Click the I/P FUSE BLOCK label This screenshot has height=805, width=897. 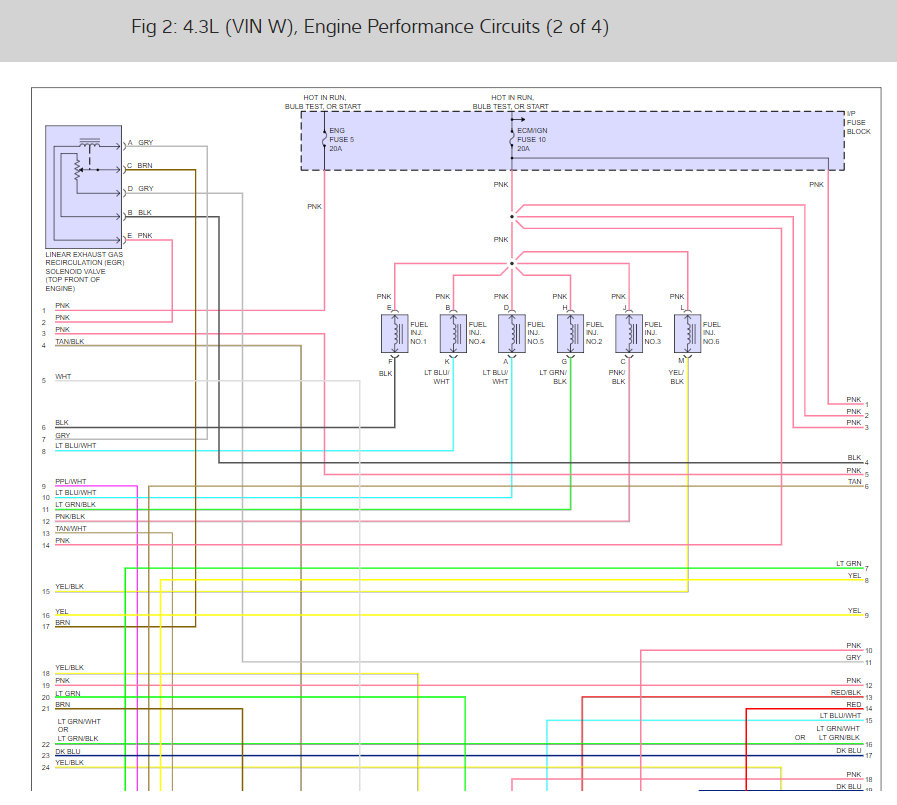pos(859,122)
